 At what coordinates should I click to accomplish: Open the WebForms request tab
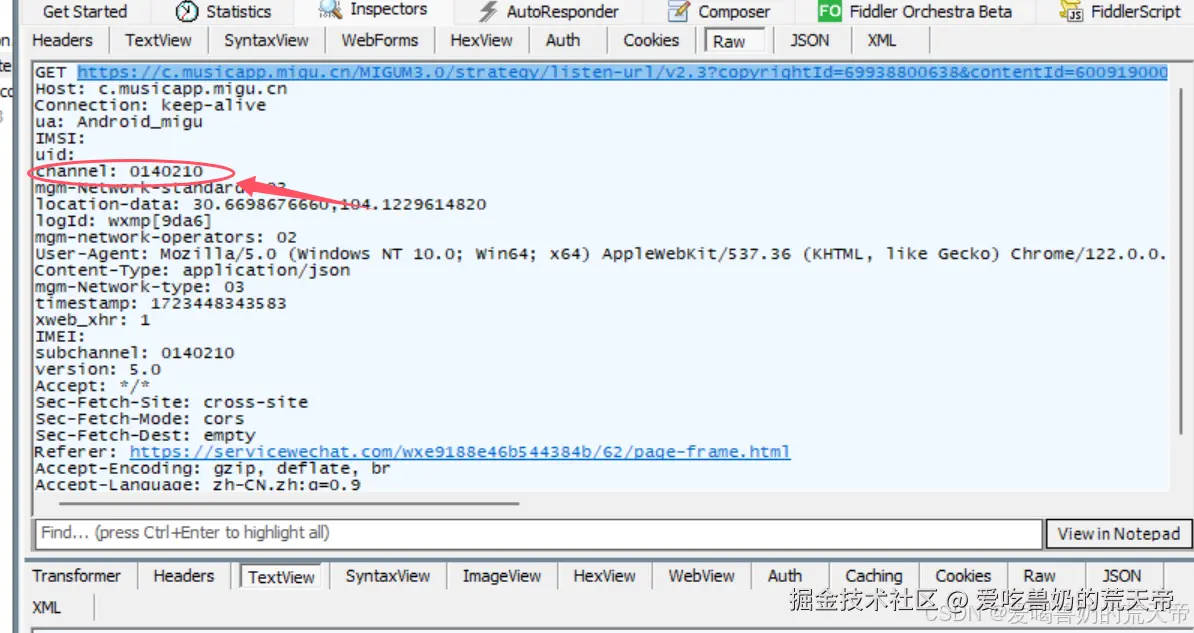click(380, 40)
